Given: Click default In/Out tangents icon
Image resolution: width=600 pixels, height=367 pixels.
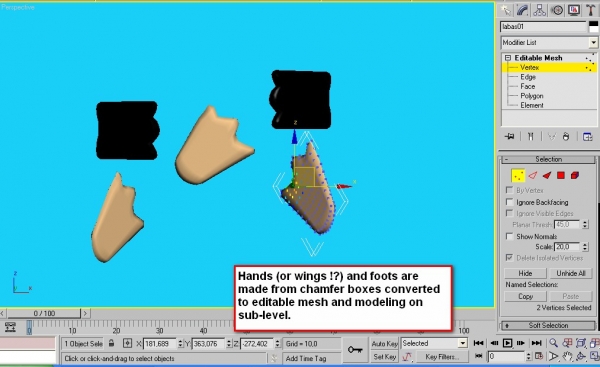Looking at the screenshot, I should [x=407, y=357].
